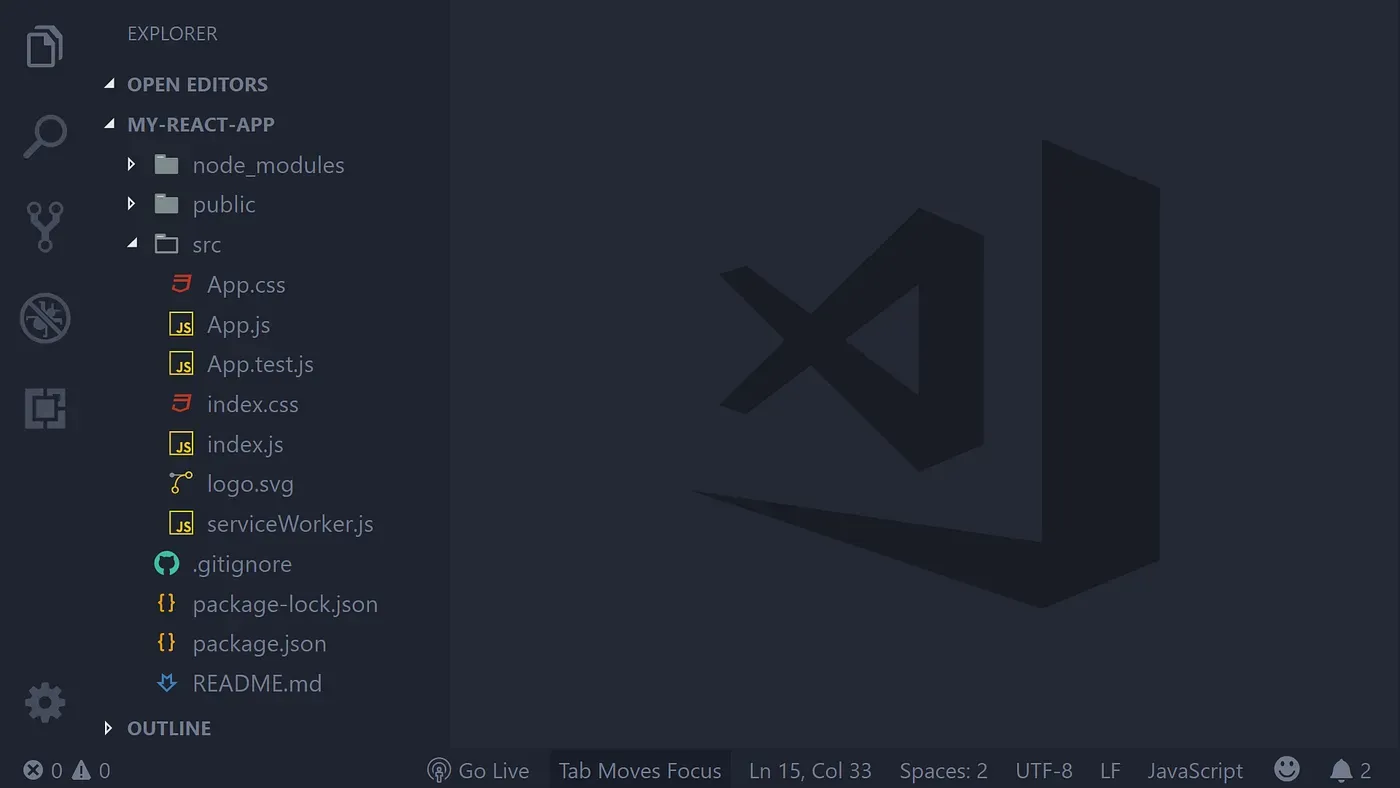Click the public folder icon

pos(167,204)
